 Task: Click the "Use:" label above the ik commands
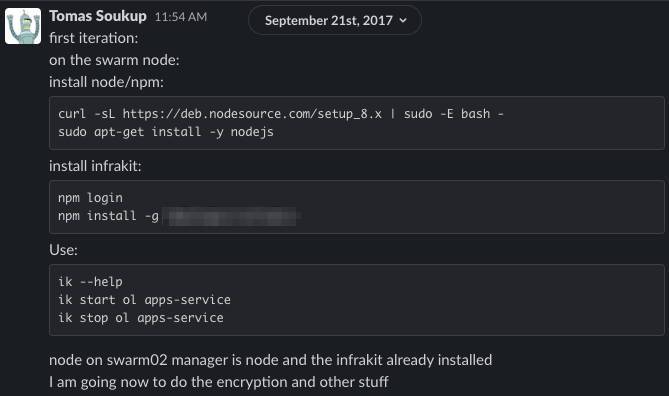point(64,250)
